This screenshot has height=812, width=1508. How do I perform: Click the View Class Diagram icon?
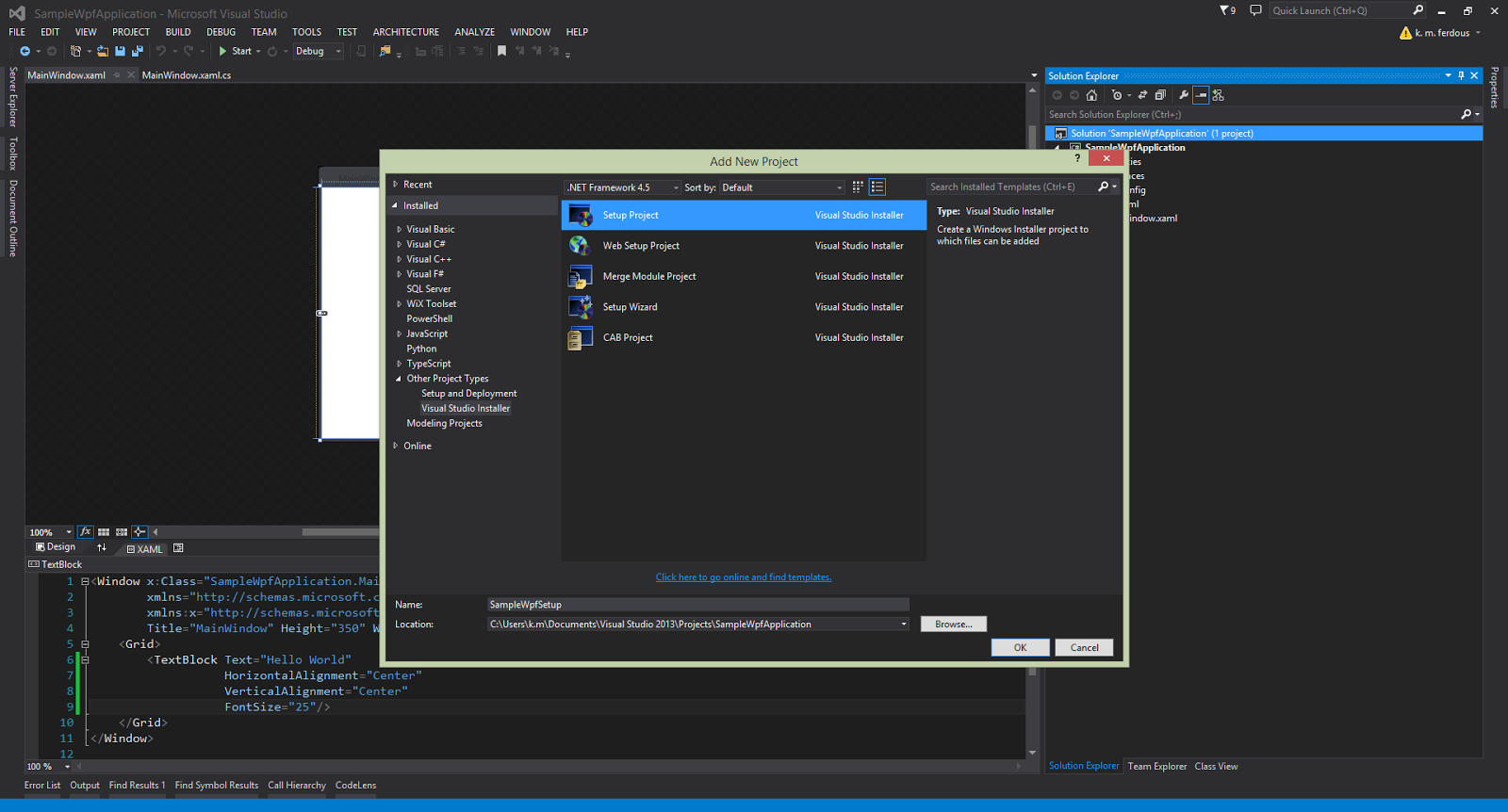pyautogui.click(x=1219, y=95)
